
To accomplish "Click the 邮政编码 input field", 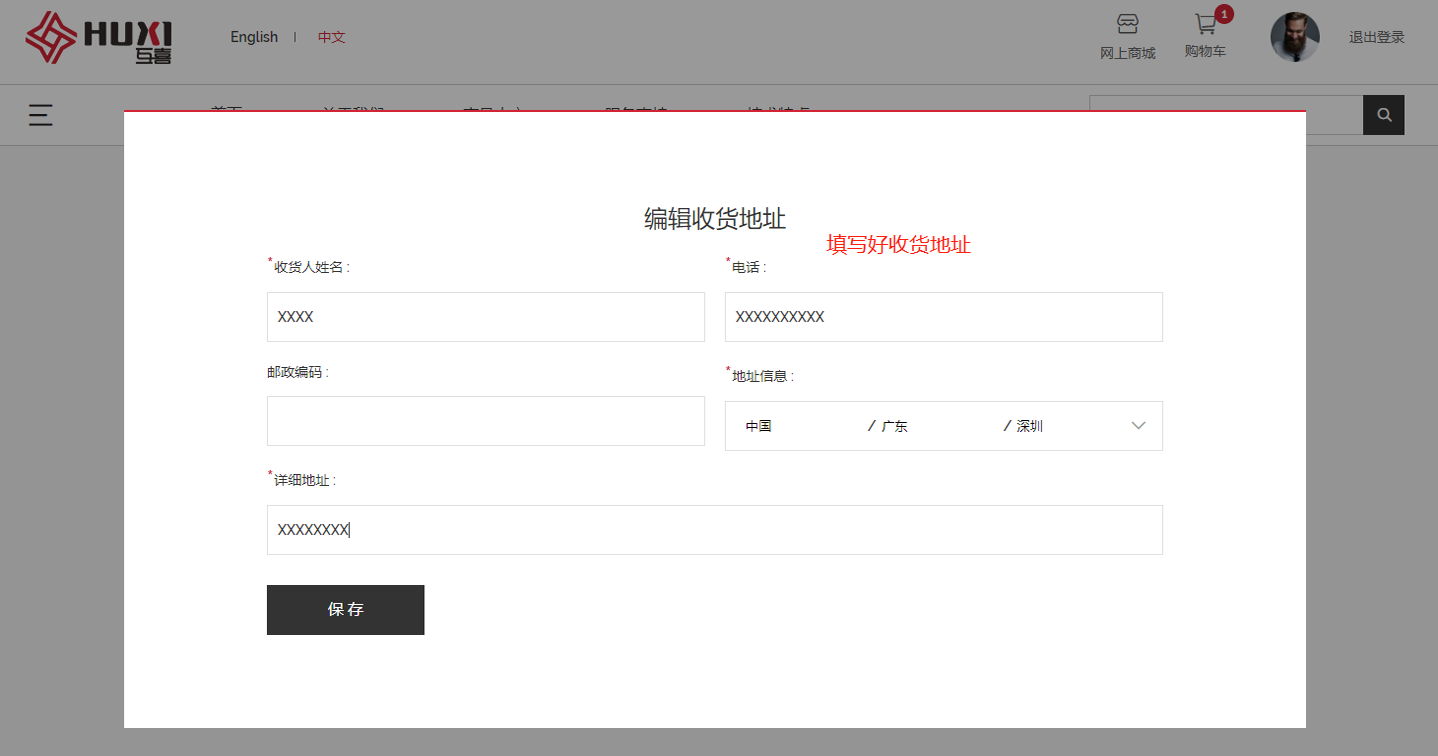I will 486,421.
